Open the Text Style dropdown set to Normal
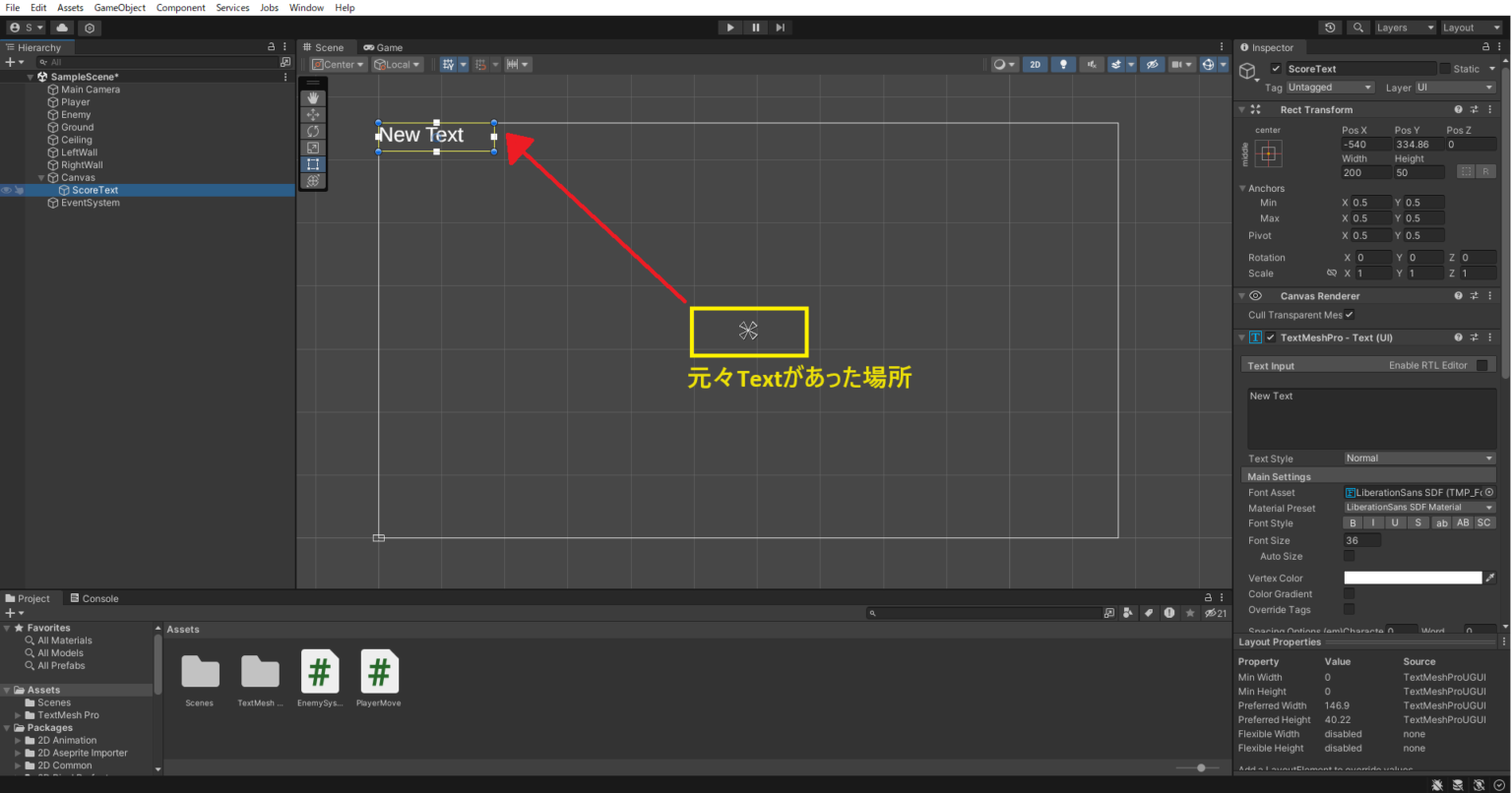The image size is (1512, 793). click(x=1417, y=457)
